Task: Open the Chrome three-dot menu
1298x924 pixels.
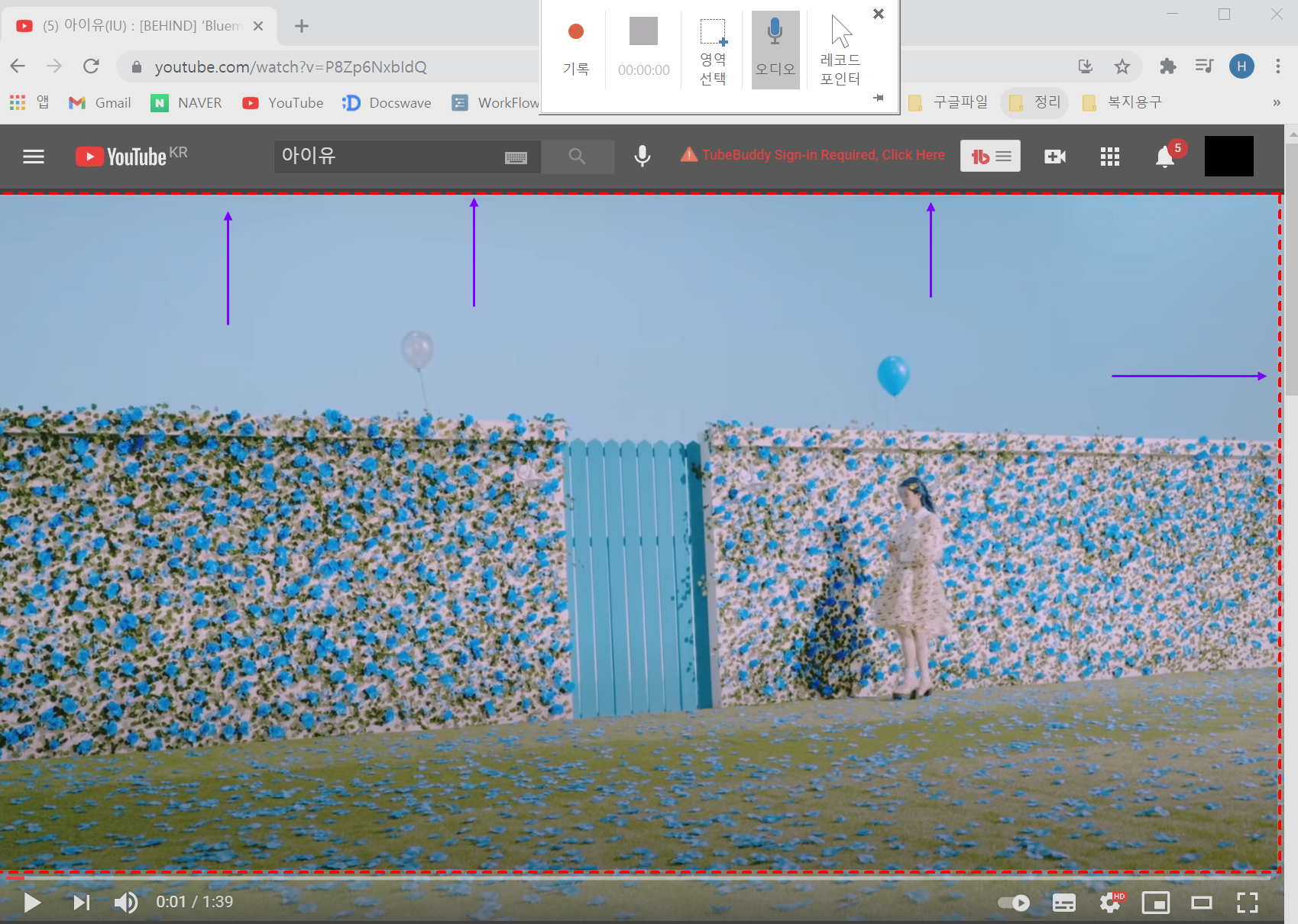Action: [1277, 66]
